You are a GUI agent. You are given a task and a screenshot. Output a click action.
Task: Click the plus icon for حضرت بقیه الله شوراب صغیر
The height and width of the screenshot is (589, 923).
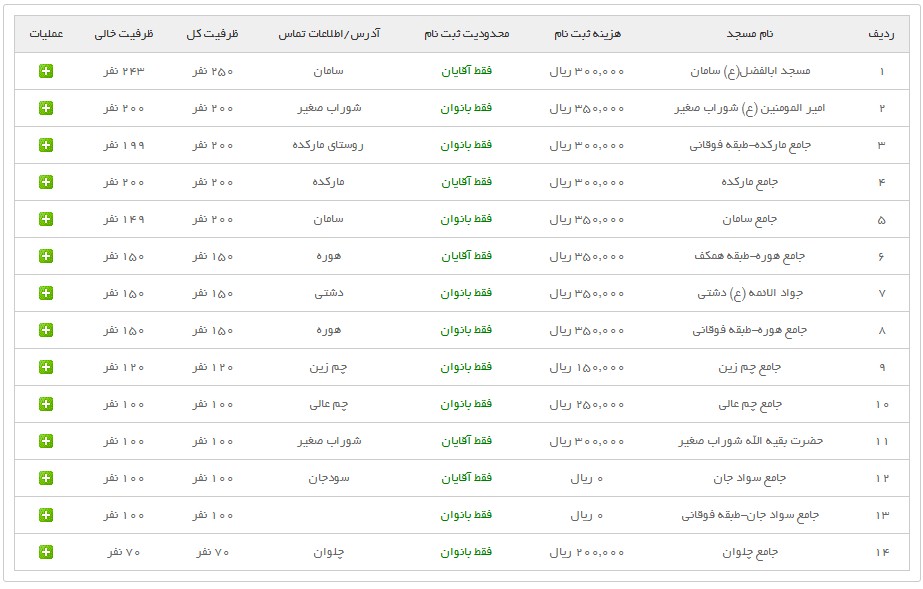click(46, 441)
